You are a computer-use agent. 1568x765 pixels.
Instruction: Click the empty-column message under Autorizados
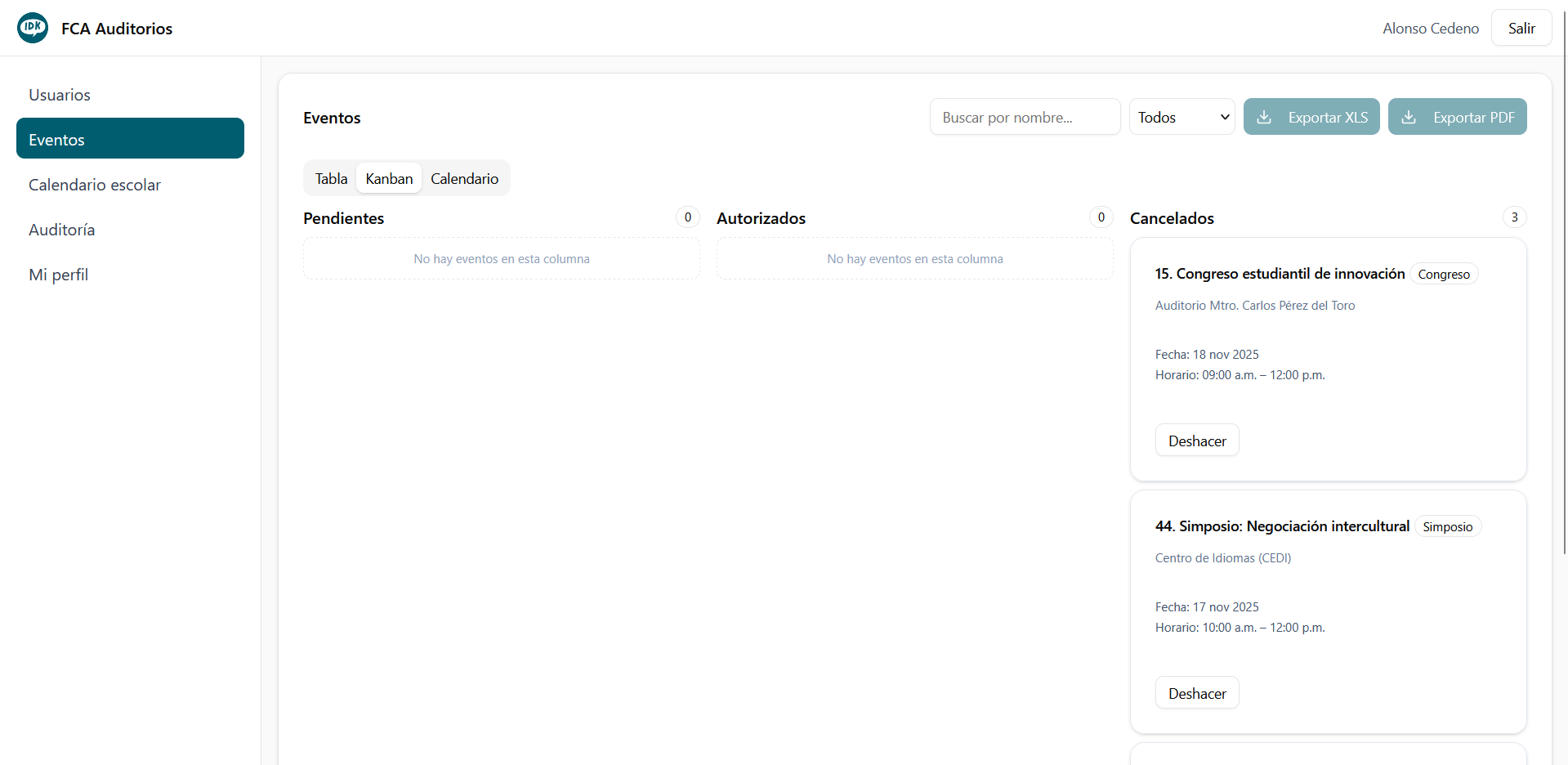click(915, 259)
